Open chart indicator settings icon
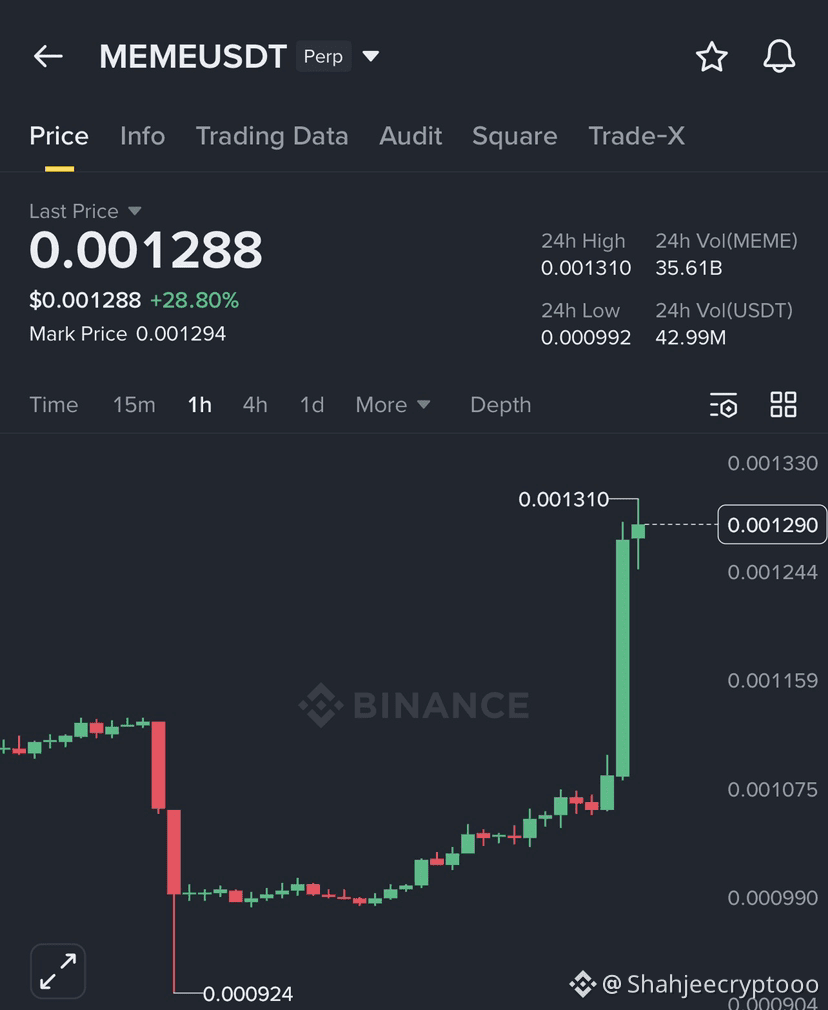The image size is (828, 1010). (723, 405)
